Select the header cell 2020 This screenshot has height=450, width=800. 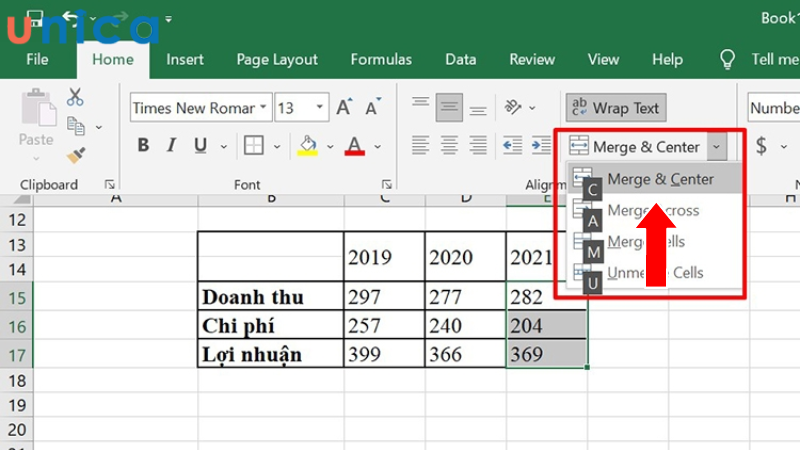coord(465,257)
